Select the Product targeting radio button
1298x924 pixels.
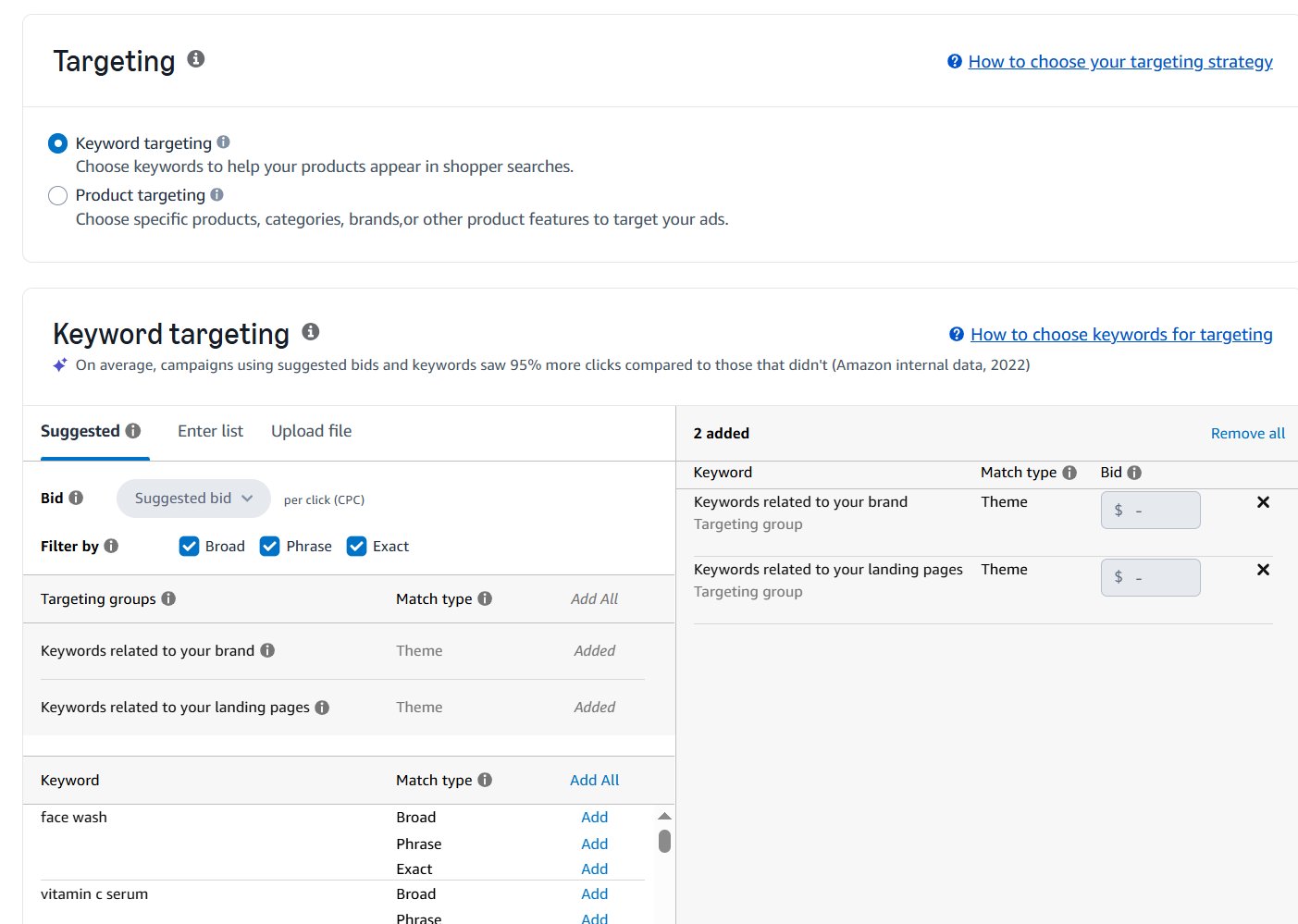(57, 195)
